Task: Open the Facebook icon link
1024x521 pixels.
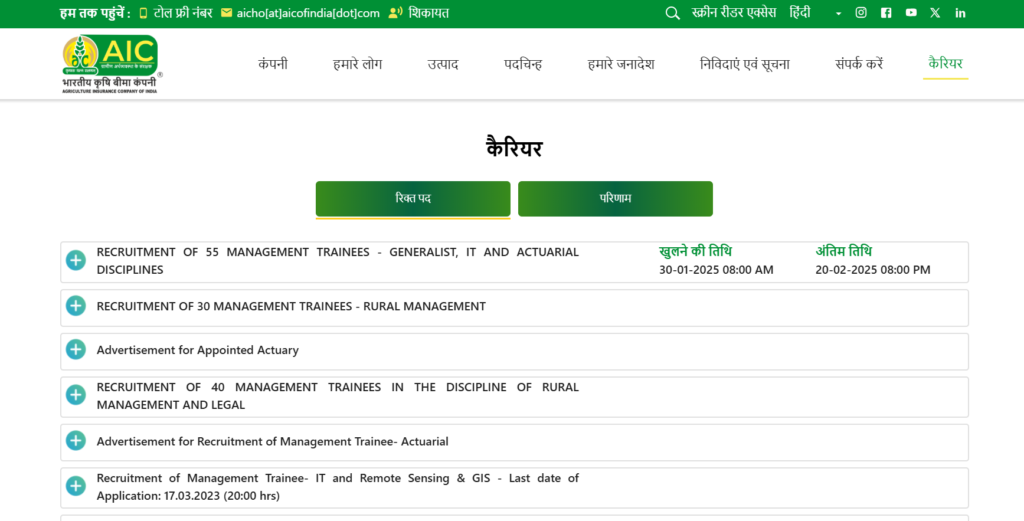Action: click(x=886, y=12)
